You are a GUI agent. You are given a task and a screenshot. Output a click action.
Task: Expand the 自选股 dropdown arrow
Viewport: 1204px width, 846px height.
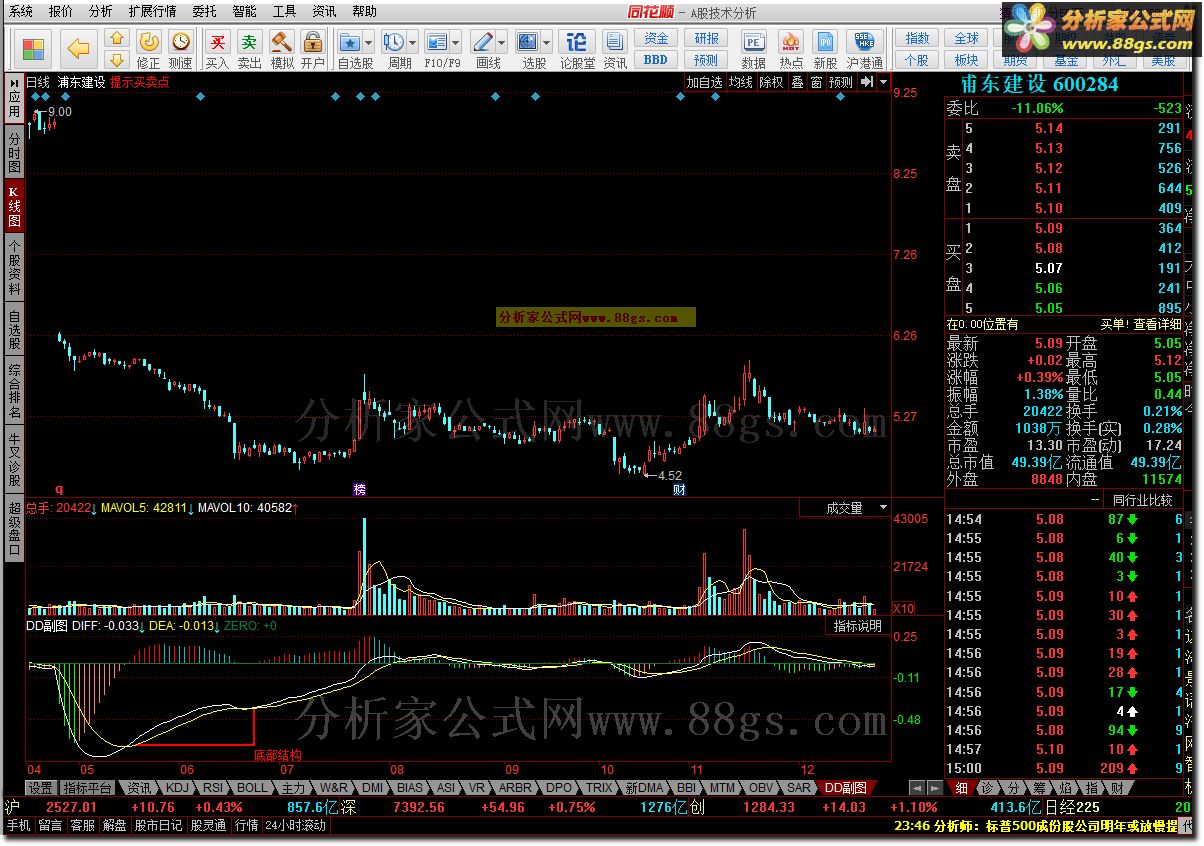(369, 43)
